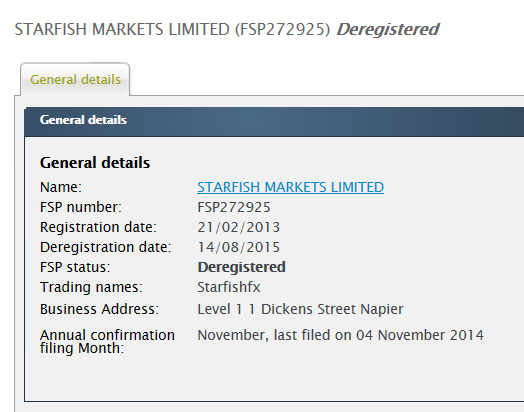524x412 pixels.
Task: Click the Deregistration date: field label
Action: tap(105, 247)
